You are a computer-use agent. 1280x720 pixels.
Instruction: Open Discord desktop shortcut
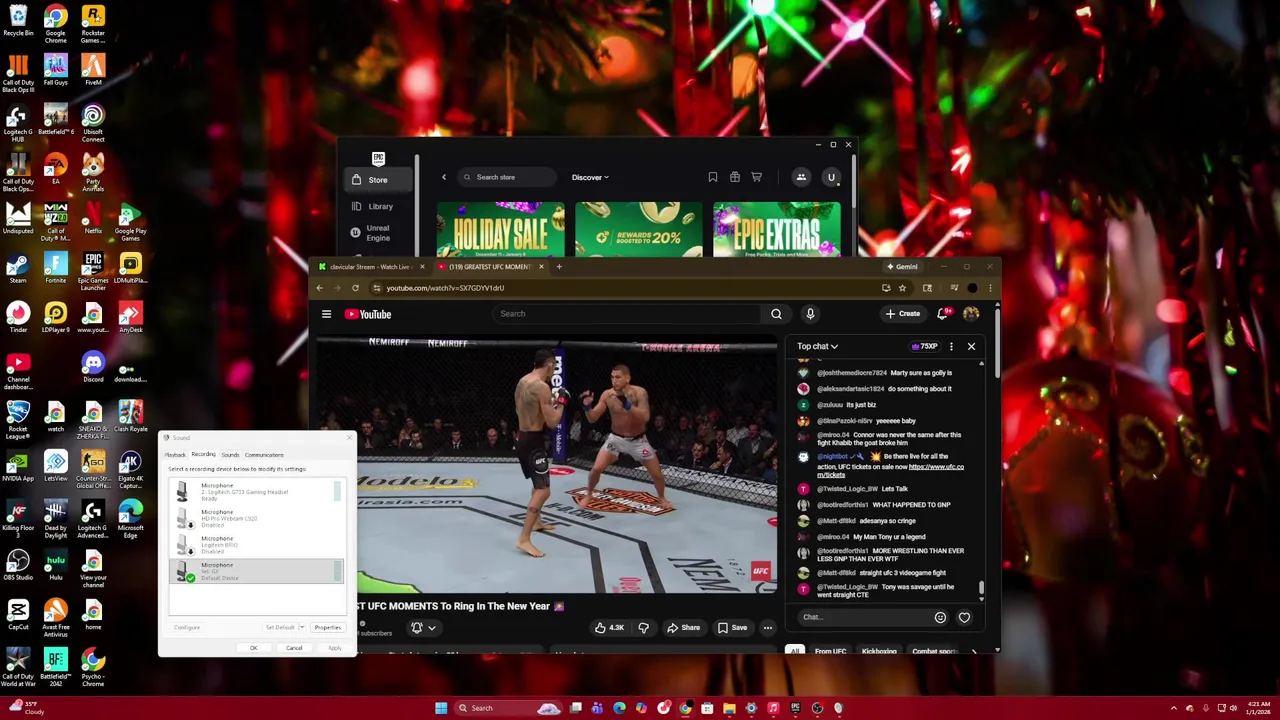click(x=93, y=367)
